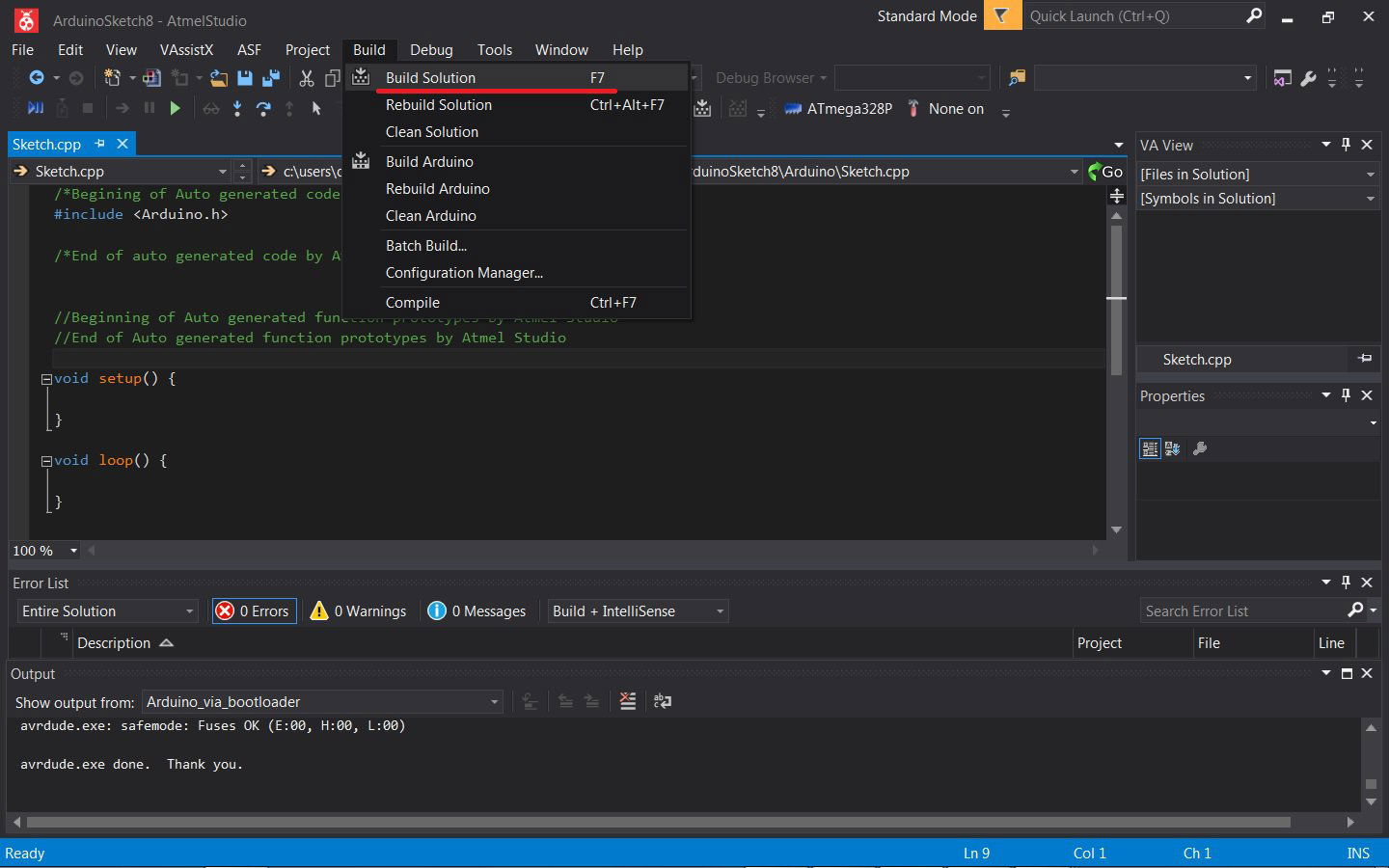Open the Sketch.cpp scope dropdown in navigation bar

pos(120,171)
